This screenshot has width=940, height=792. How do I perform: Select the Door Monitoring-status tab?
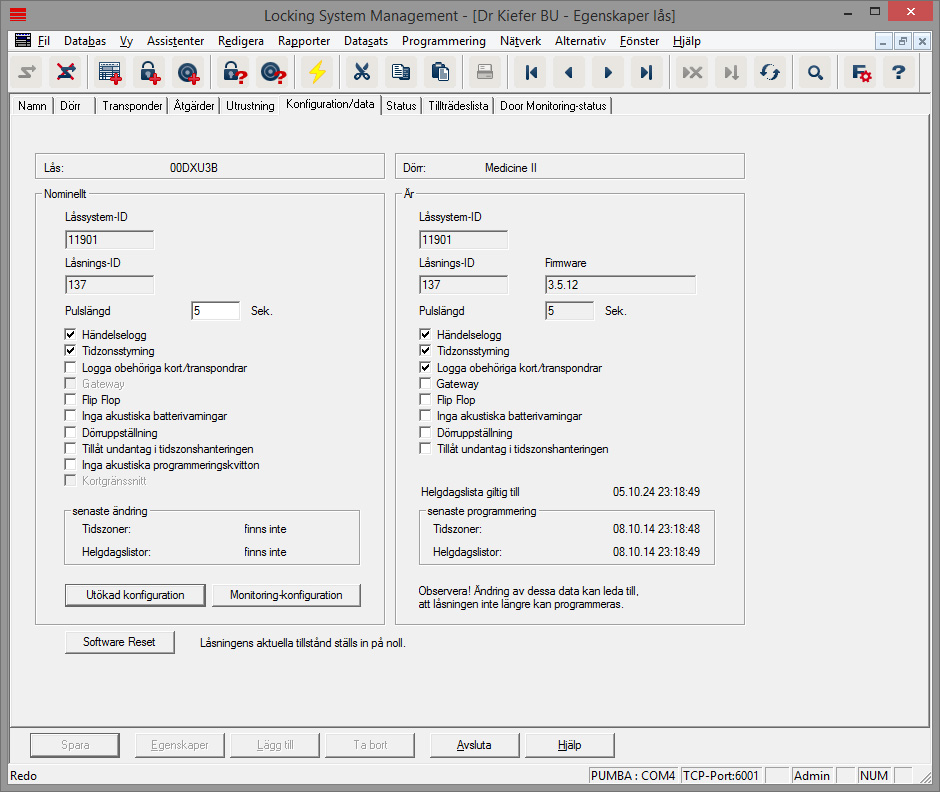553,105
